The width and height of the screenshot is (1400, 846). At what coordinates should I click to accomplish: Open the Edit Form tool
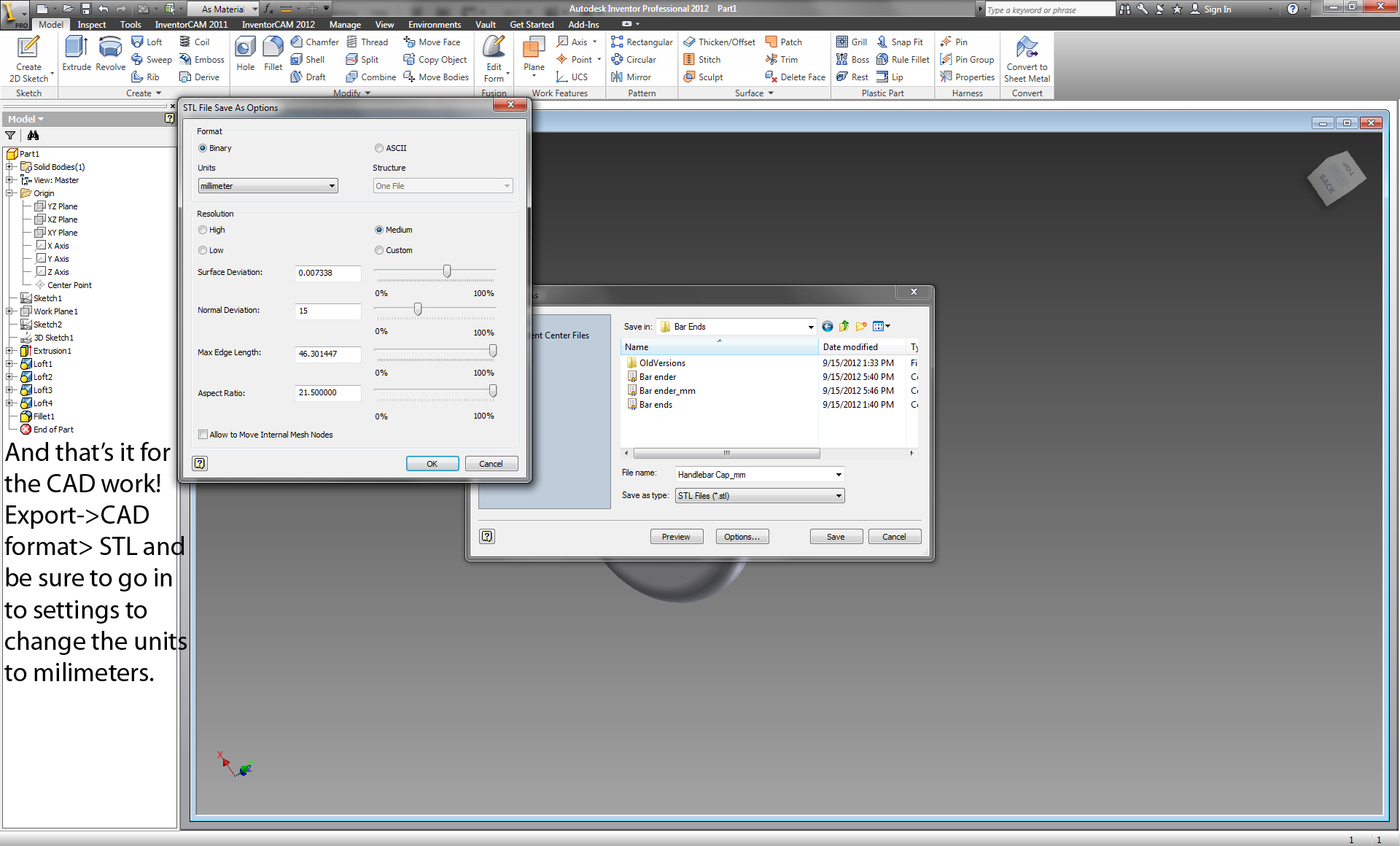point(494,58)
